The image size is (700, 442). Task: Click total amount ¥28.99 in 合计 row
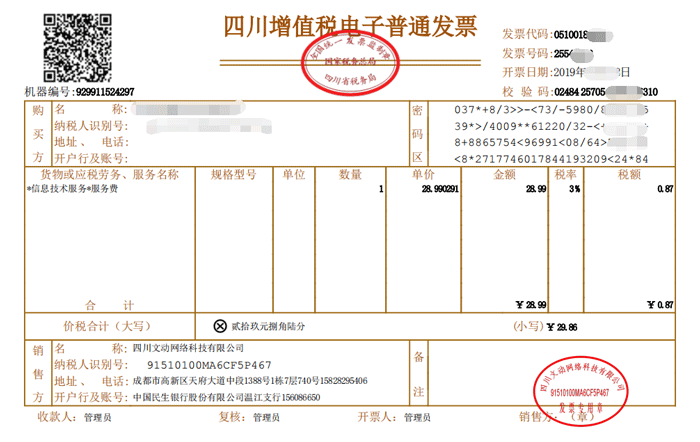coord(531,305)
